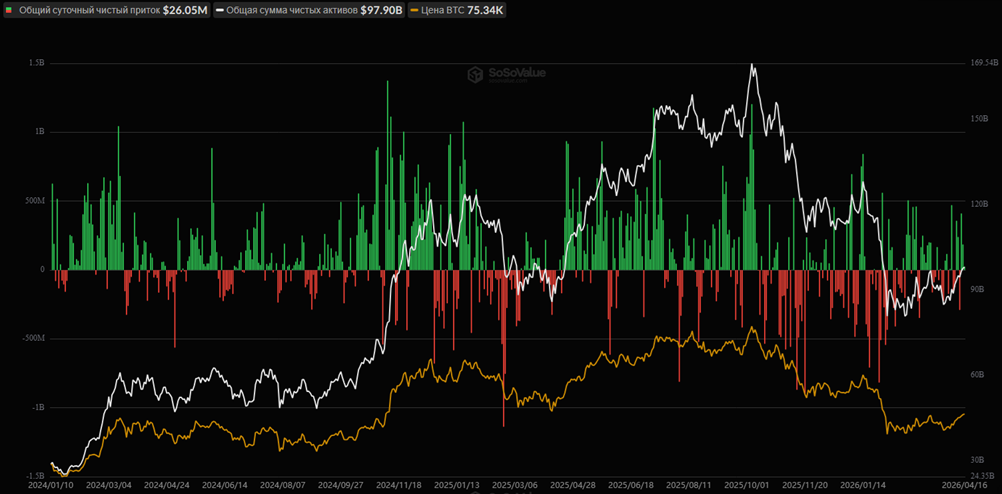Select the 2024/11/18 date axis label
Screen dimensions: 1002x494
coord(398,485)
